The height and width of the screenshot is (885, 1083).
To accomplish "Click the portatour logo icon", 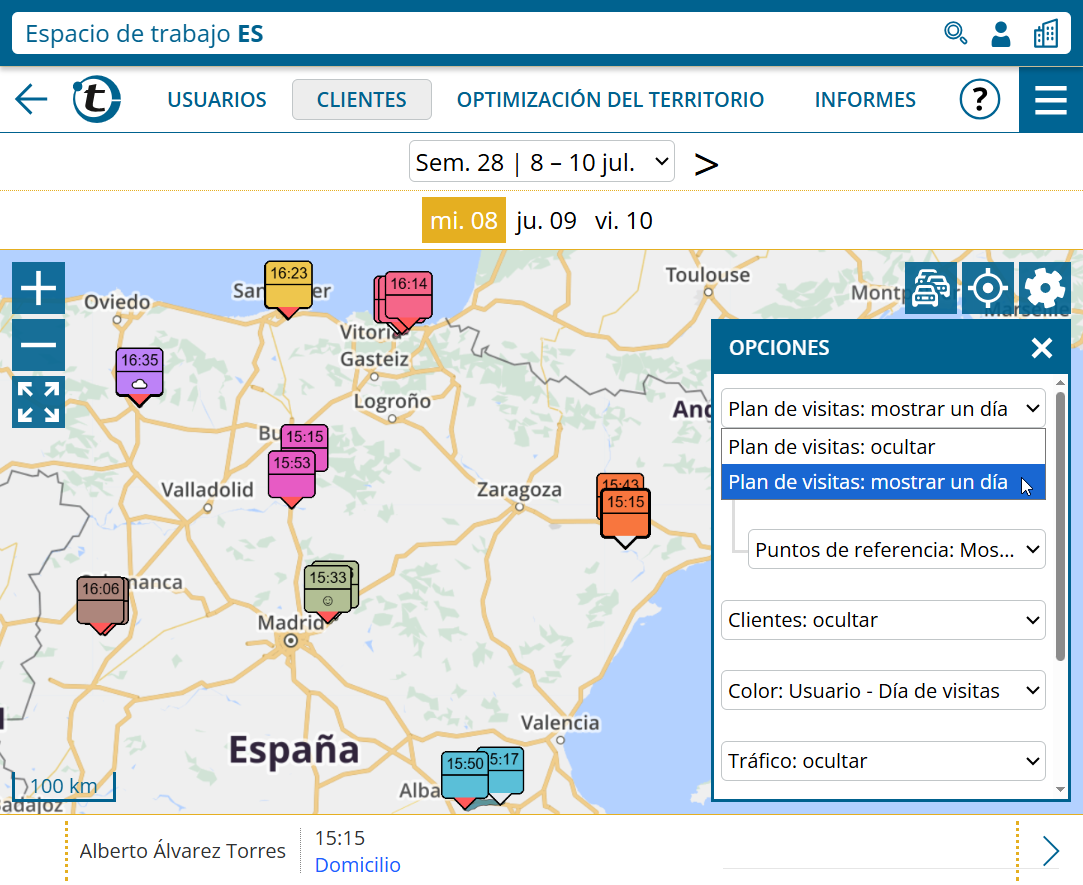I will coord(96,99).
